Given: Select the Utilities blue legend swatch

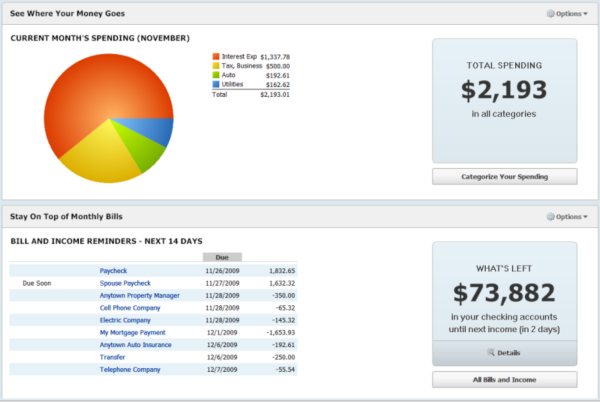Looking at the screenshot, I should pos(216,84).
